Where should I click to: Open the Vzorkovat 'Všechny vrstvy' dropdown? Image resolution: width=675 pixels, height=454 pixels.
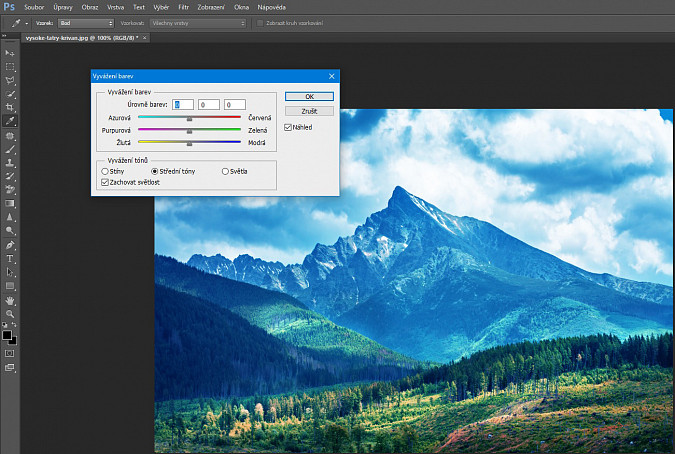click(x=198, y=23)
